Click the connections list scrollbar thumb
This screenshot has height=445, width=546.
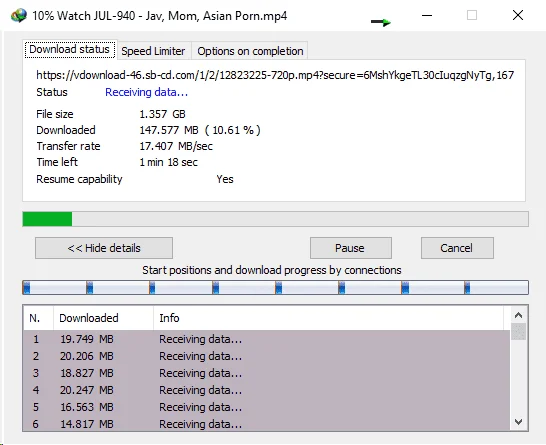(518, 331)
